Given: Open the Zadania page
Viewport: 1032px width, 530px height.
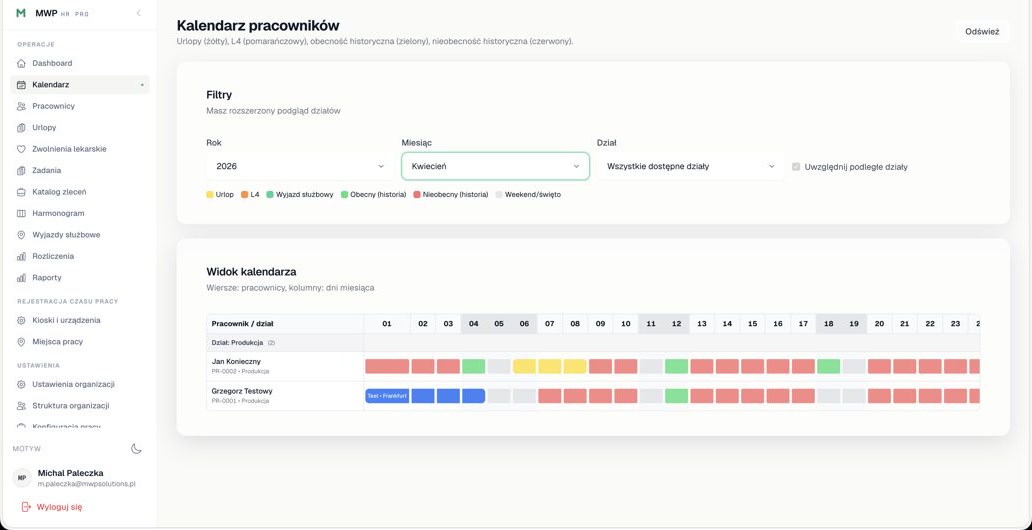Looking at the screenshot, I should click(x=80, y=171).
